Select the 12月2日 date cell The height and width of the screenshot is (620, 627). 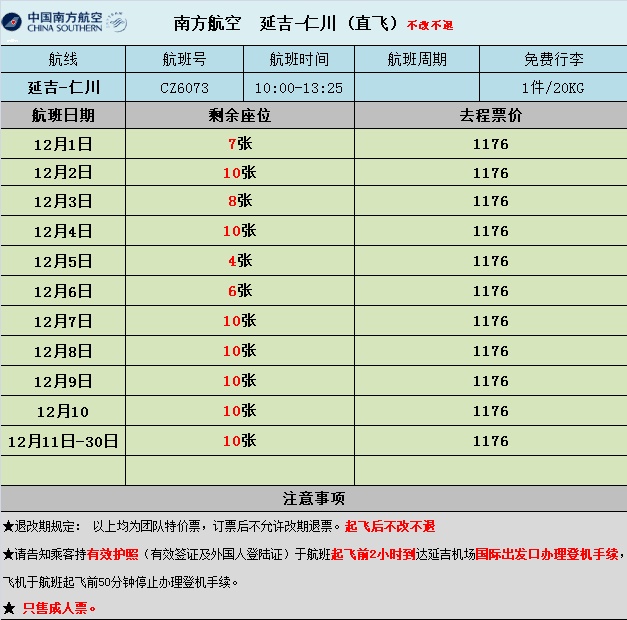coord(63,172)
